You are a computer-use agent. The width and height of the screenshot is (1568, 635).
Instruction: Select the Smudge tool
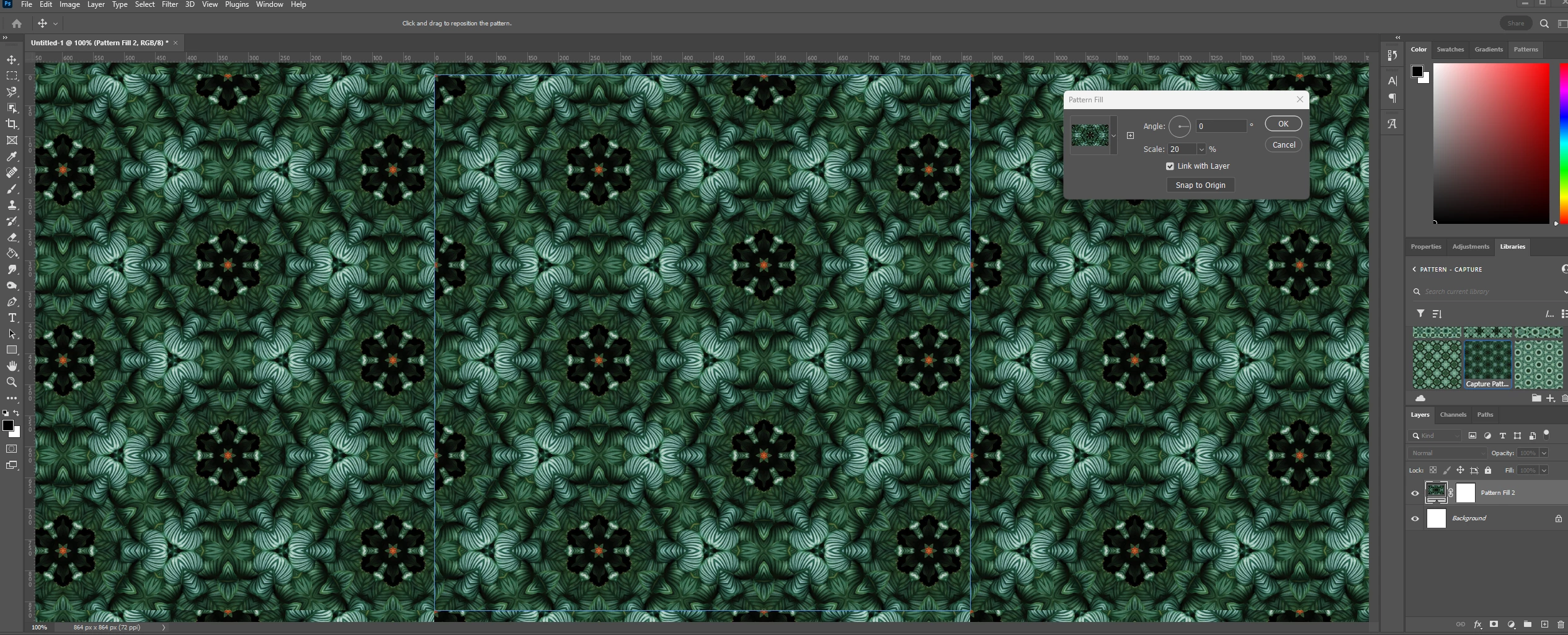pos(12,269)
